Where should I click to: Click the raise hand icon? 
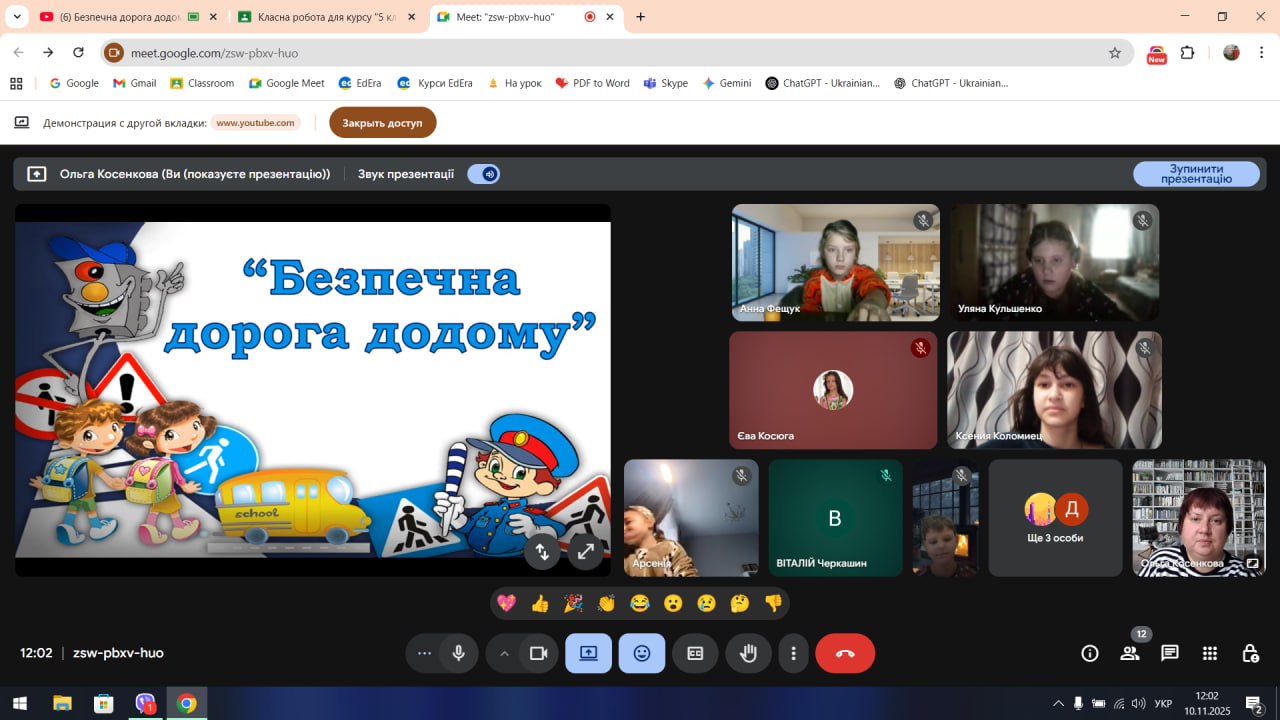pos(748,654)
